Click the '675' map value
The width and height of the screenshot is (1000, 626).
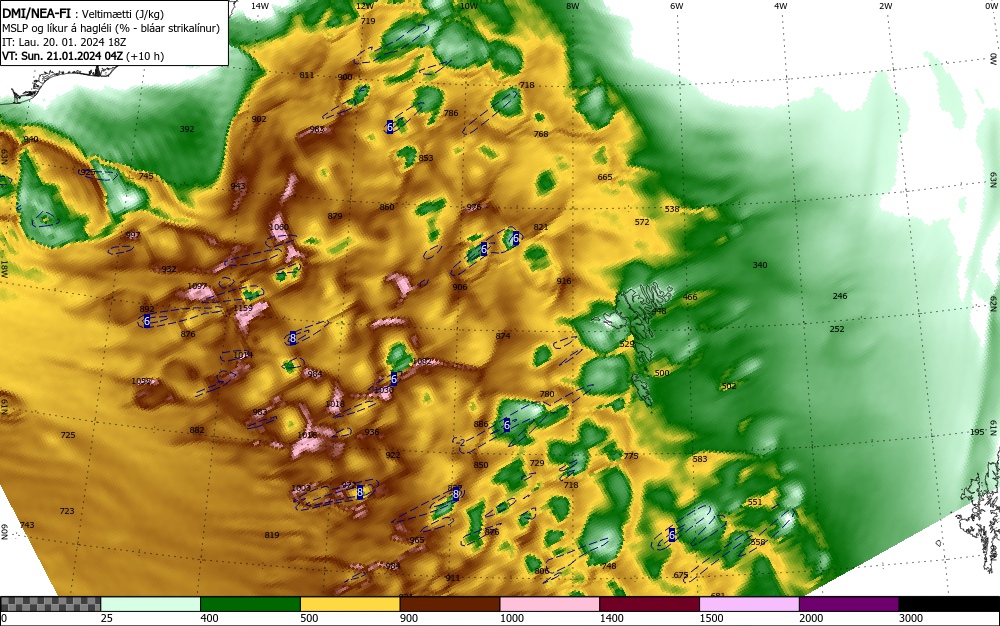681,576
